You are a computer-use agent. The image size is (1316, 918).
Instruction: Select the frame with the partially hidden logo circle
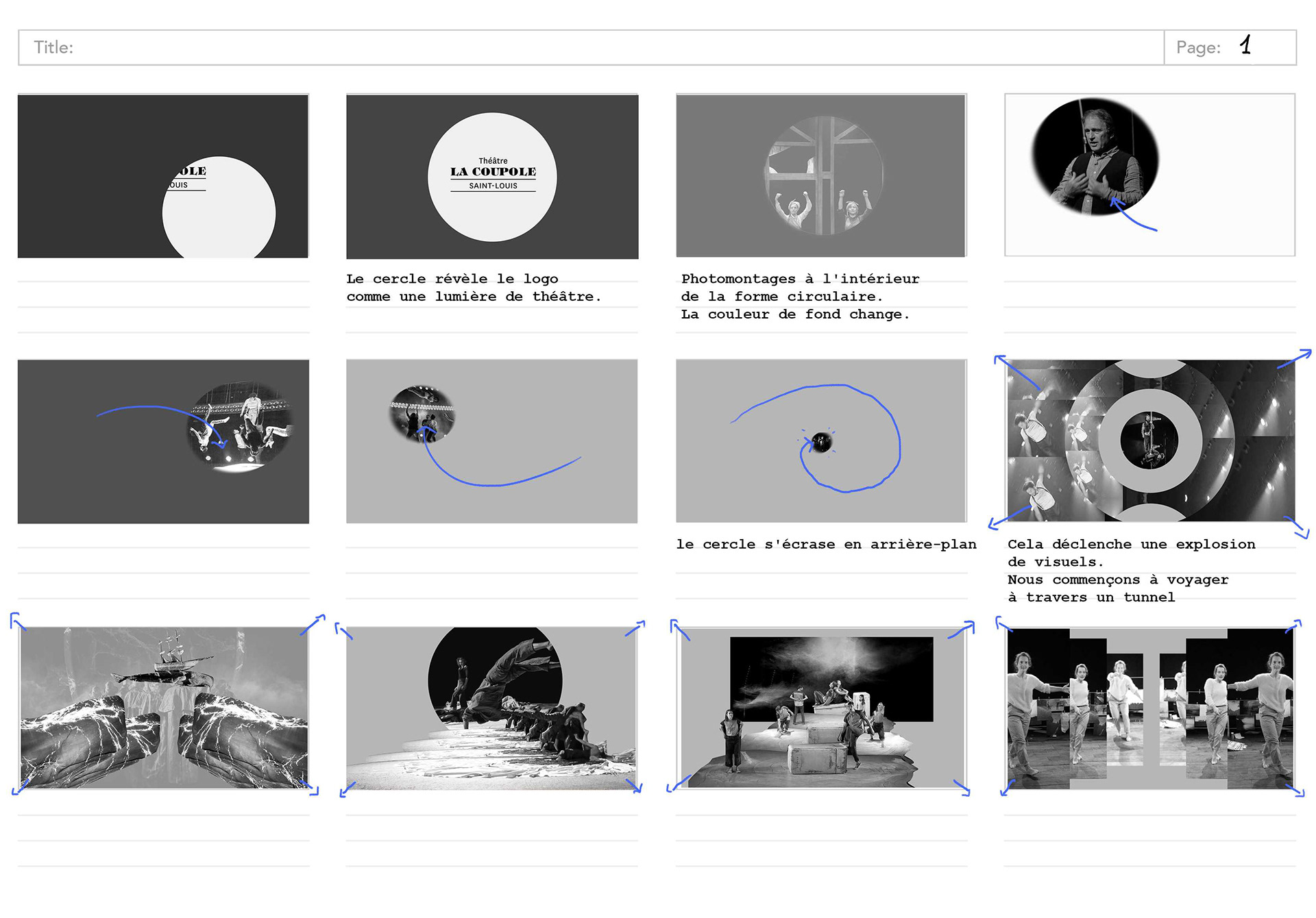pos(163,176)
